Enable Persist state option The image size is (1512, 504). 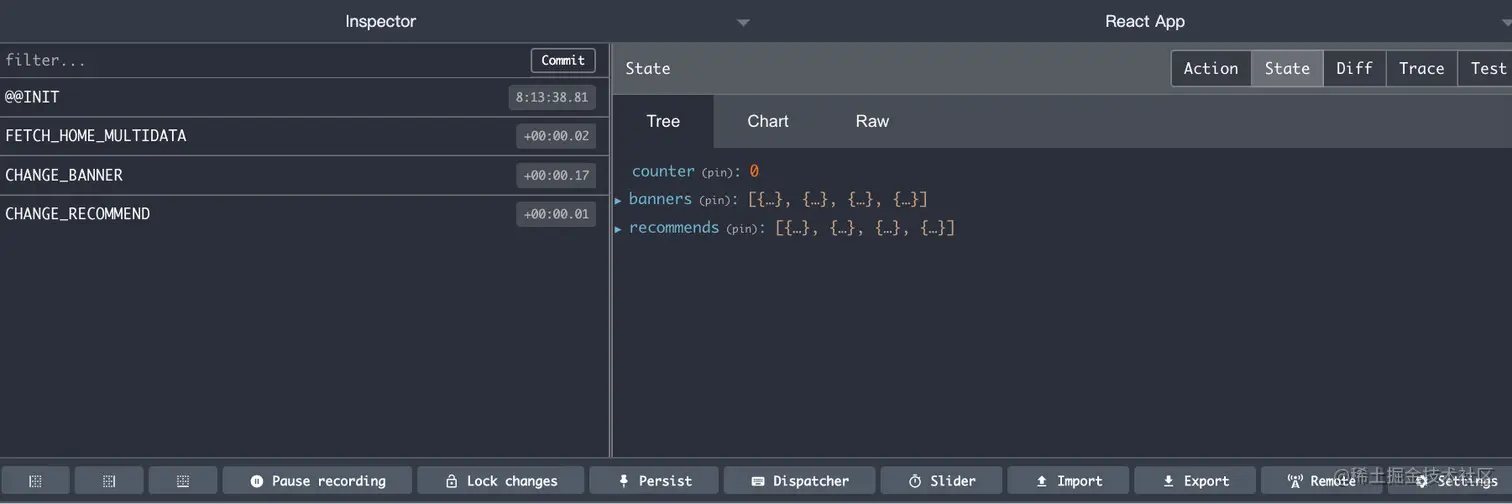(x=654, y=481)
